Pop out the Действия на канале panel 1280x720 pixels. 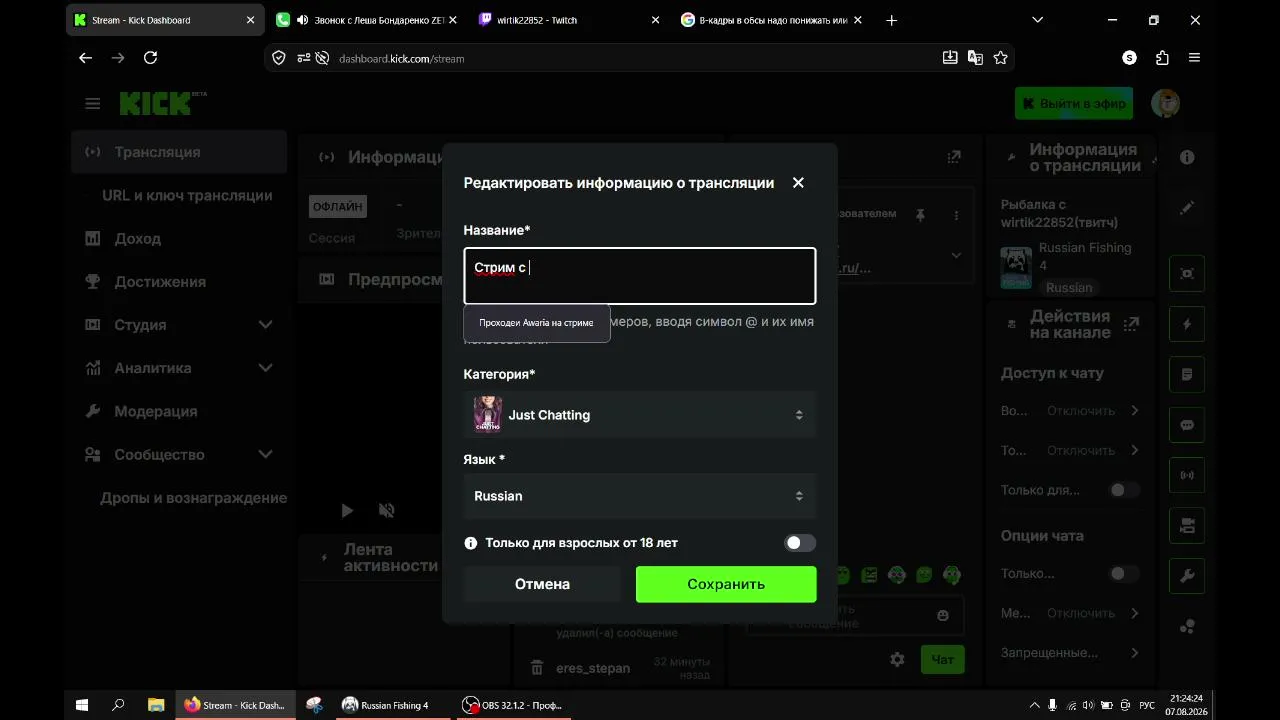(1131, 324)
